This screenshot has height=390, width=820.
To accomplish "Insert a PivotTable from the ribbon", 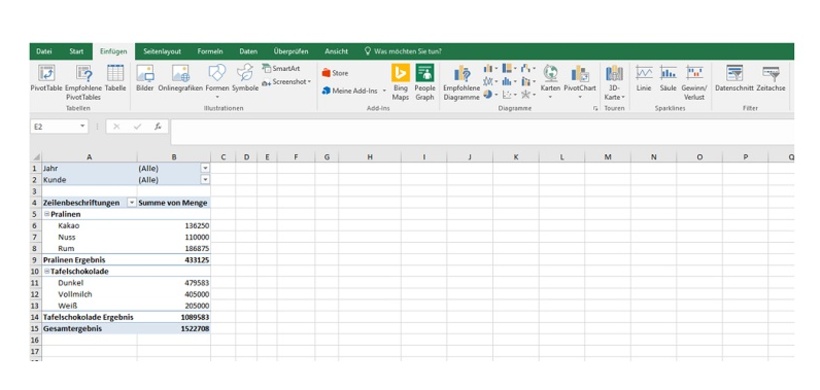I will [x=47, y=78].
